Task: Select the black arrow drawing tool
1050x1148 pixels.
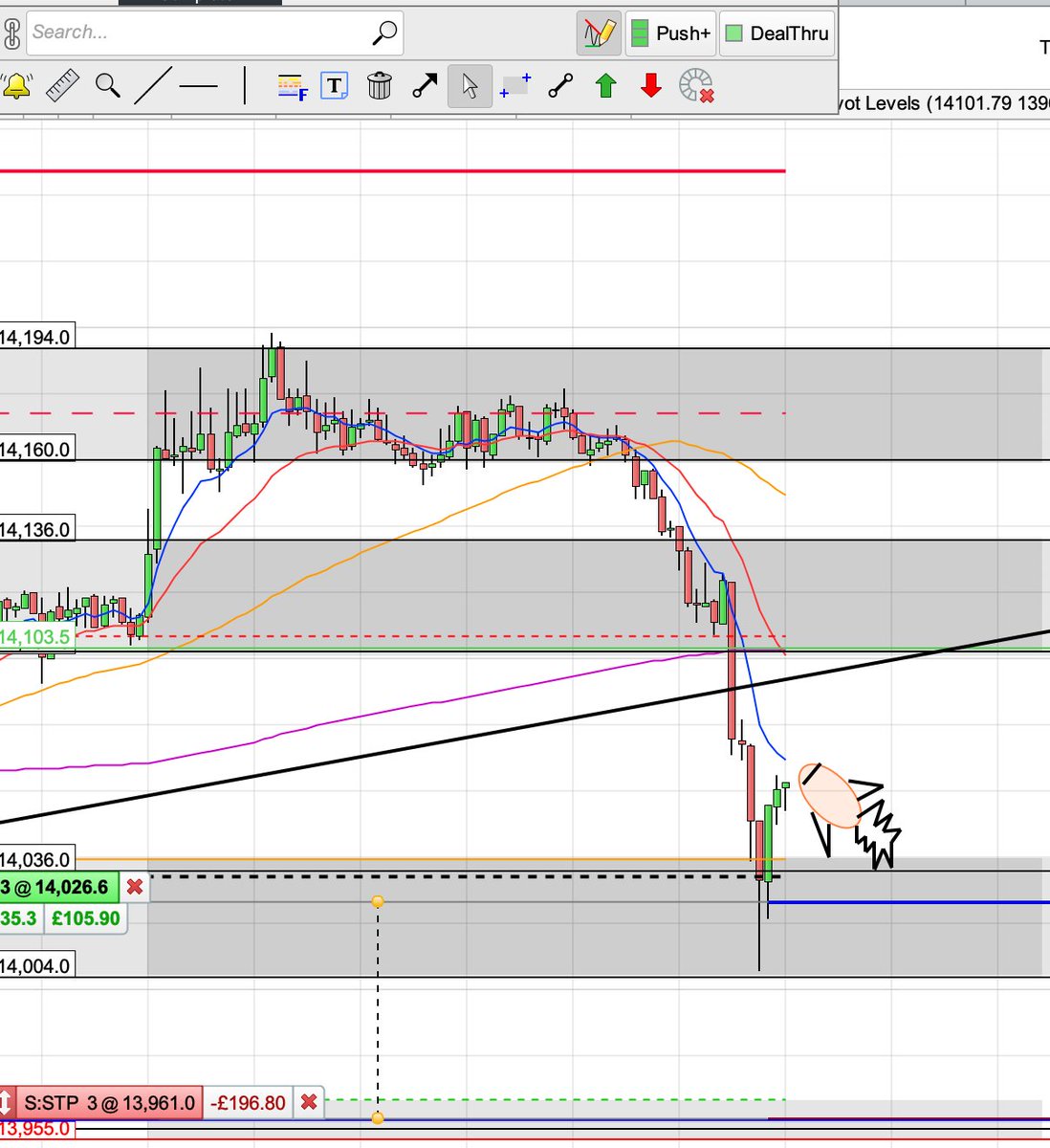Action: pos(425,86)
